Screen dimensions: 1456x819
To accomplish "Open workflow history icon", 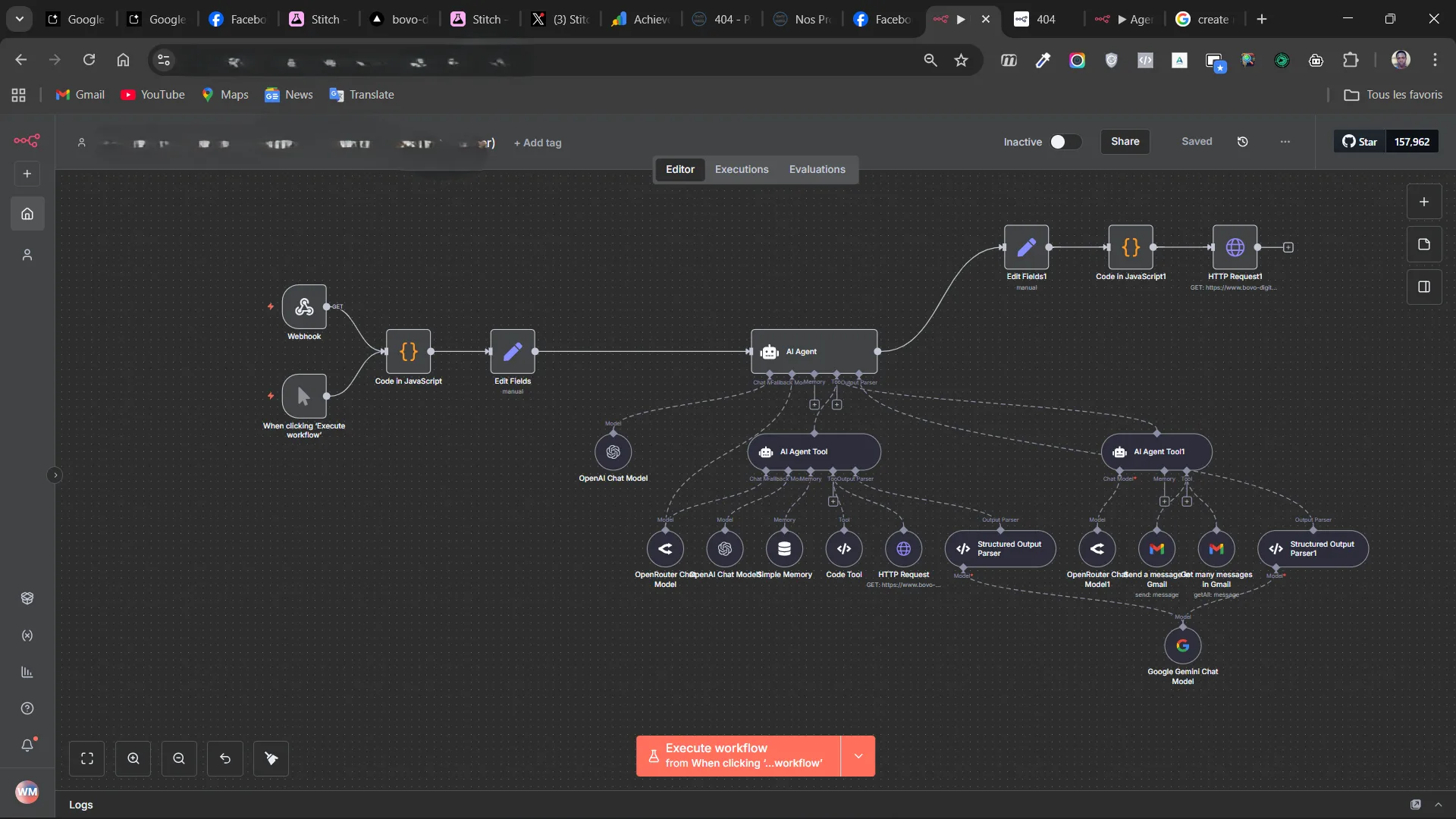I will tap(1242, 142).
